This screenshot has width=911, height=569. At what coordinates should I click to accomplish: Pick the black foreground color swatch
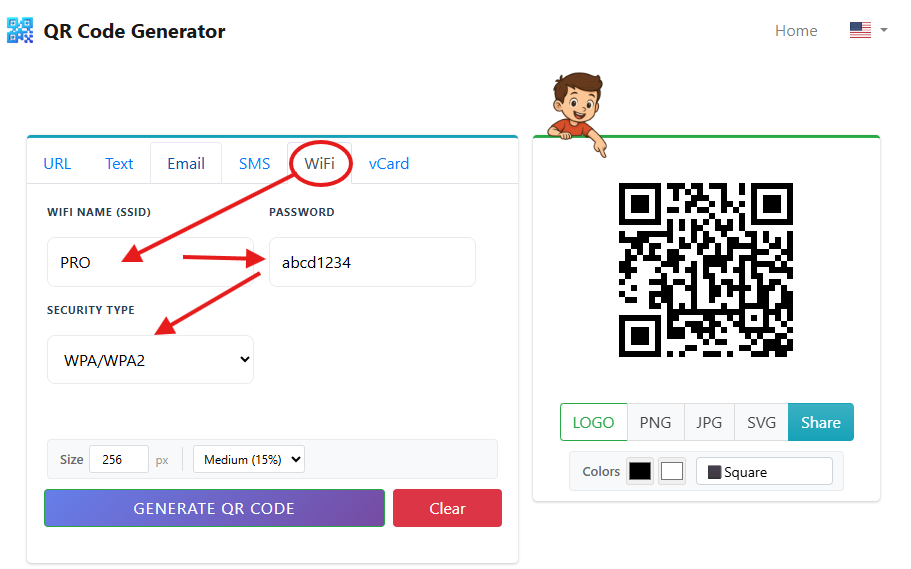coord(640,471)
